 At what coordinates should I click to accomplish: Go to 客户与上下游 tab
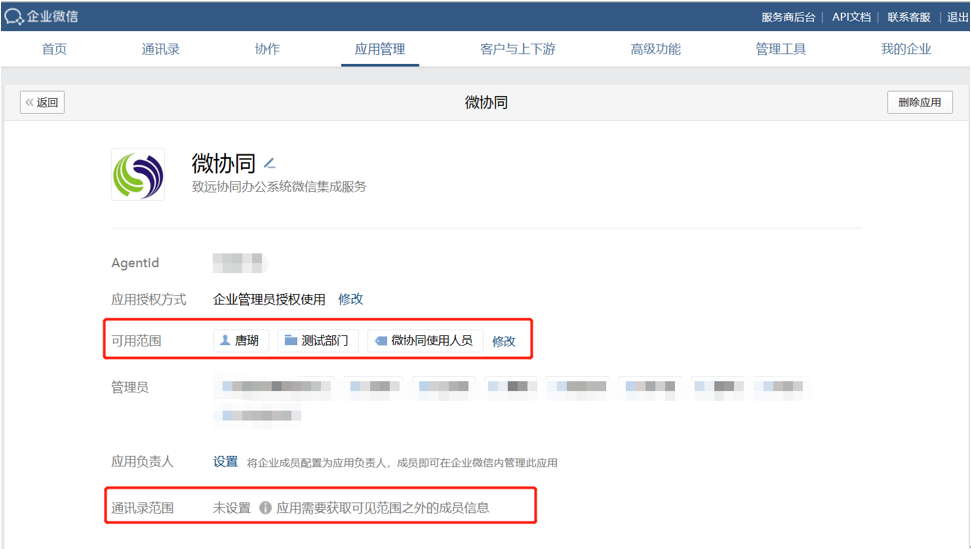click(518, 49)
